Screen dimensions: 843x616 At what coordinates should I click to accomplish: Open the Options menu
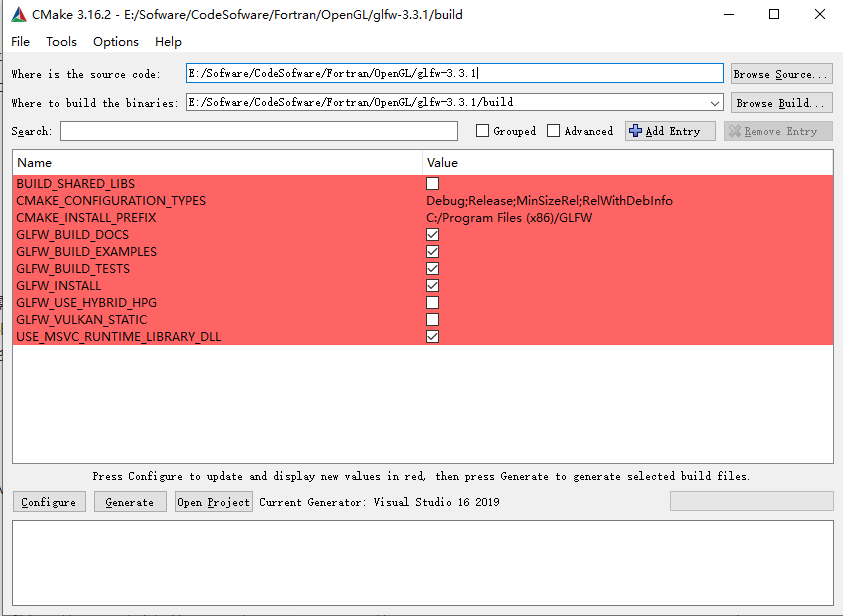click(x=116, y=41)
